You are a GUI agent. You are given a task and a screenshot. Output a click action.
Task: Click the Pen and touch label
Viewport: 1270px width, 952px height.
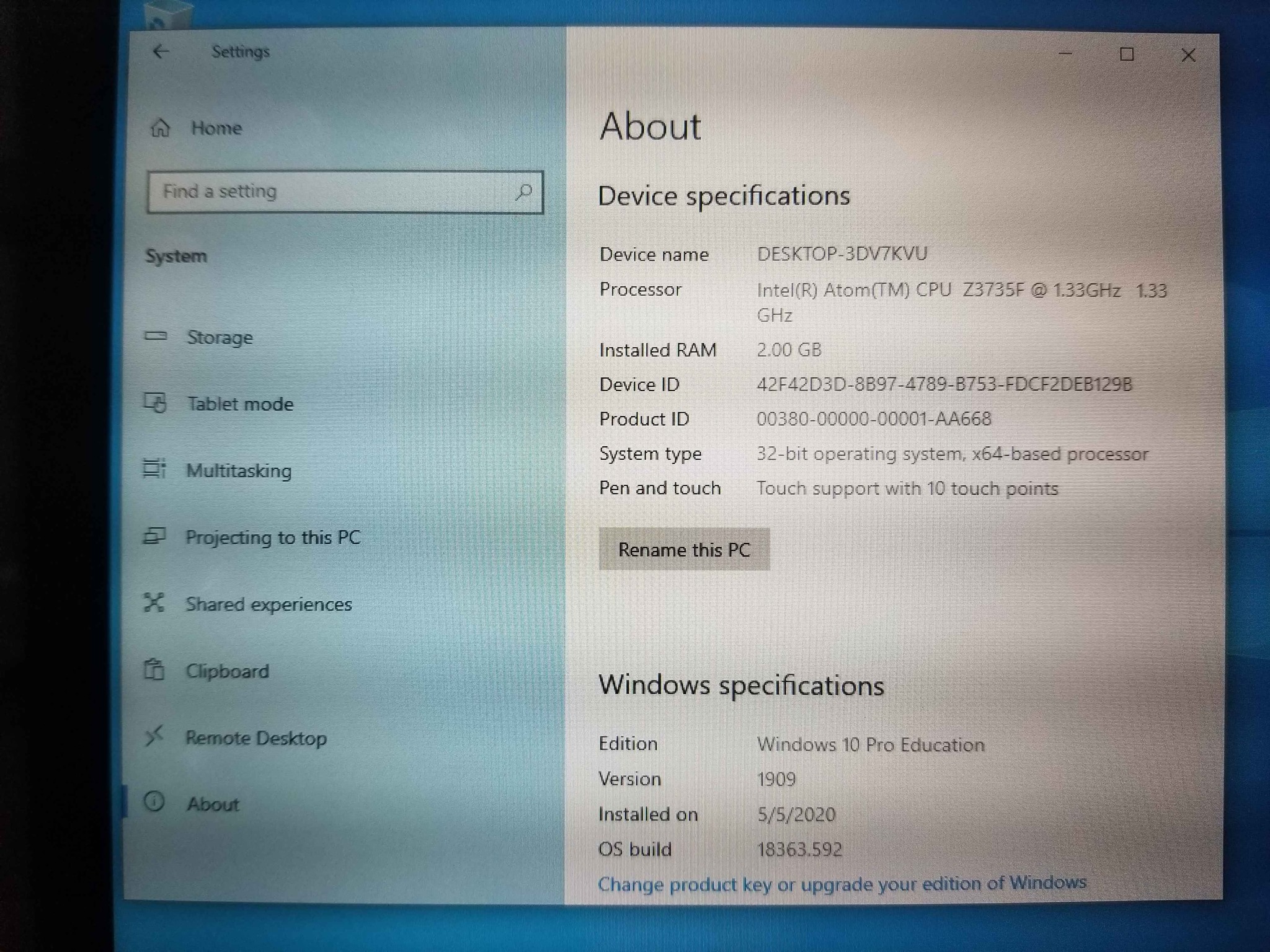pyautogui.click(x=660, y=488)
